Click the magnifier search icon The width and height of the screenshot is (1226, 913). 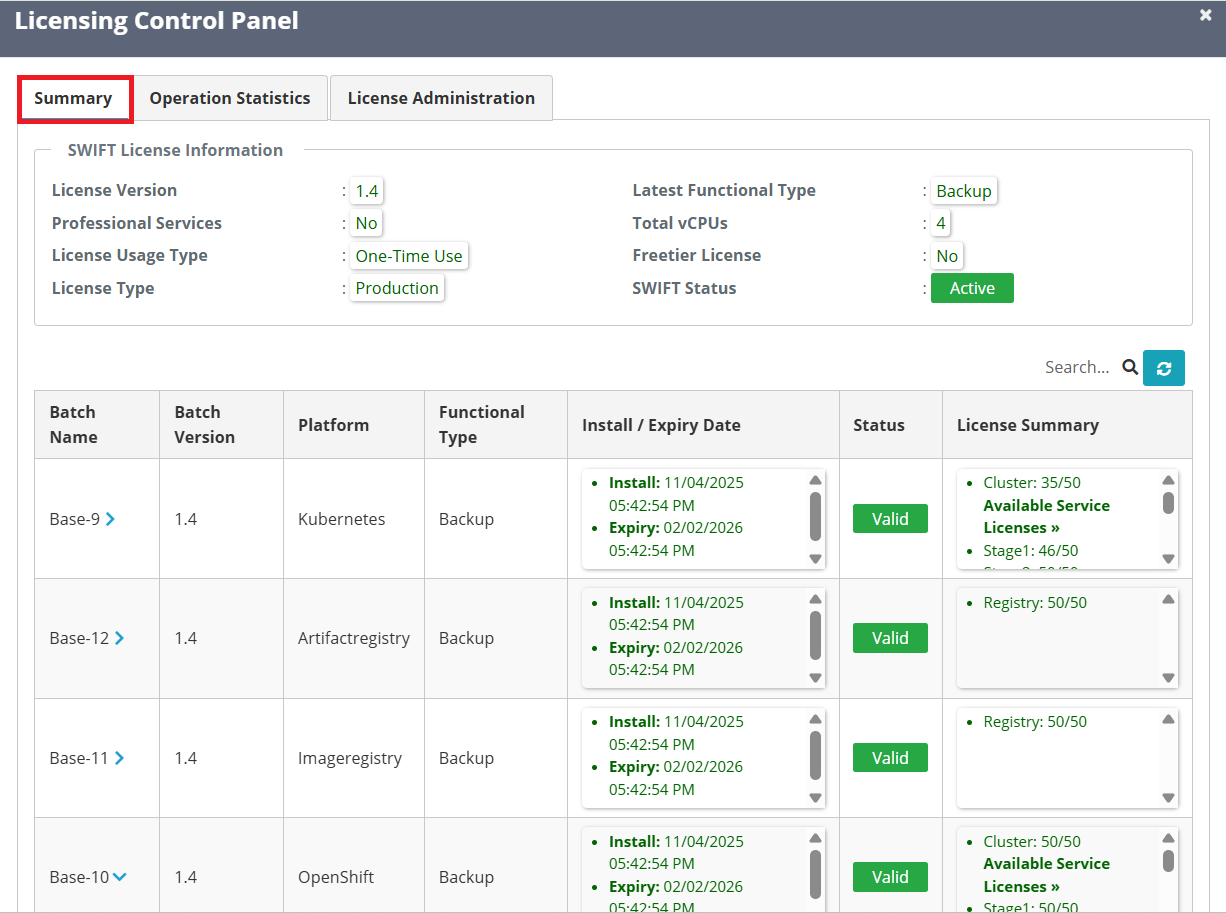1130,367
